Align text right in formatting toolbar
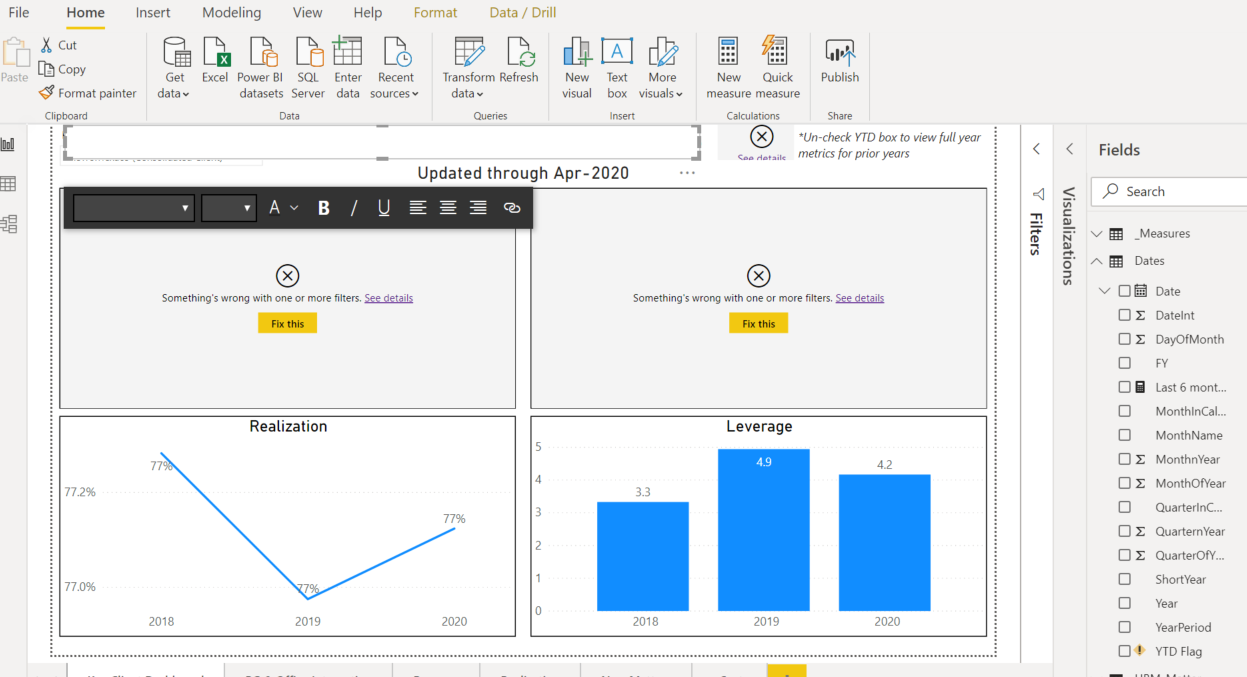 coord(478,208)
